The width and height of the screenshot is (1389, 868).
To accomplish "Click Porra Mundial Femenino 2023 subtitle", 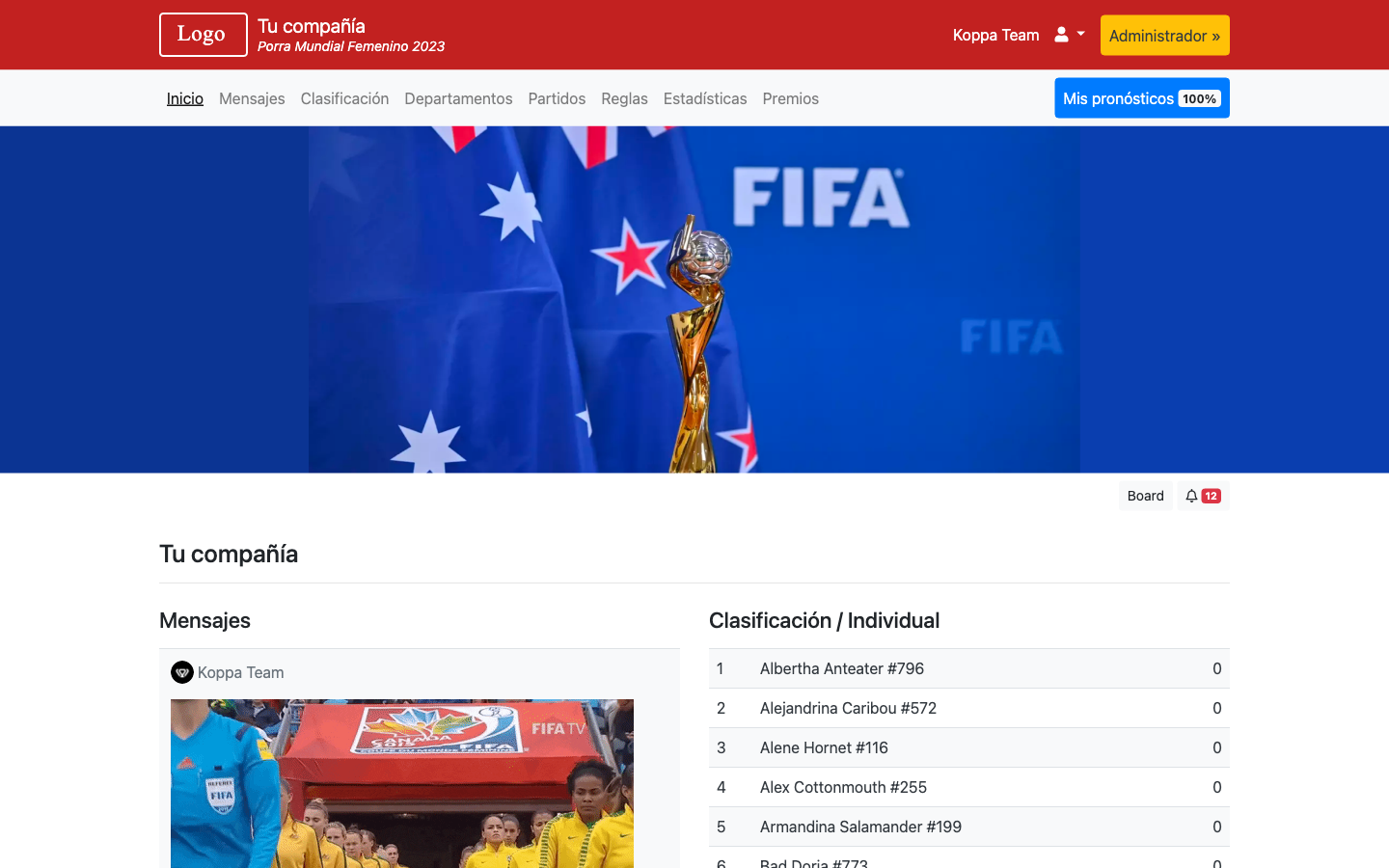I will (351, 46).
